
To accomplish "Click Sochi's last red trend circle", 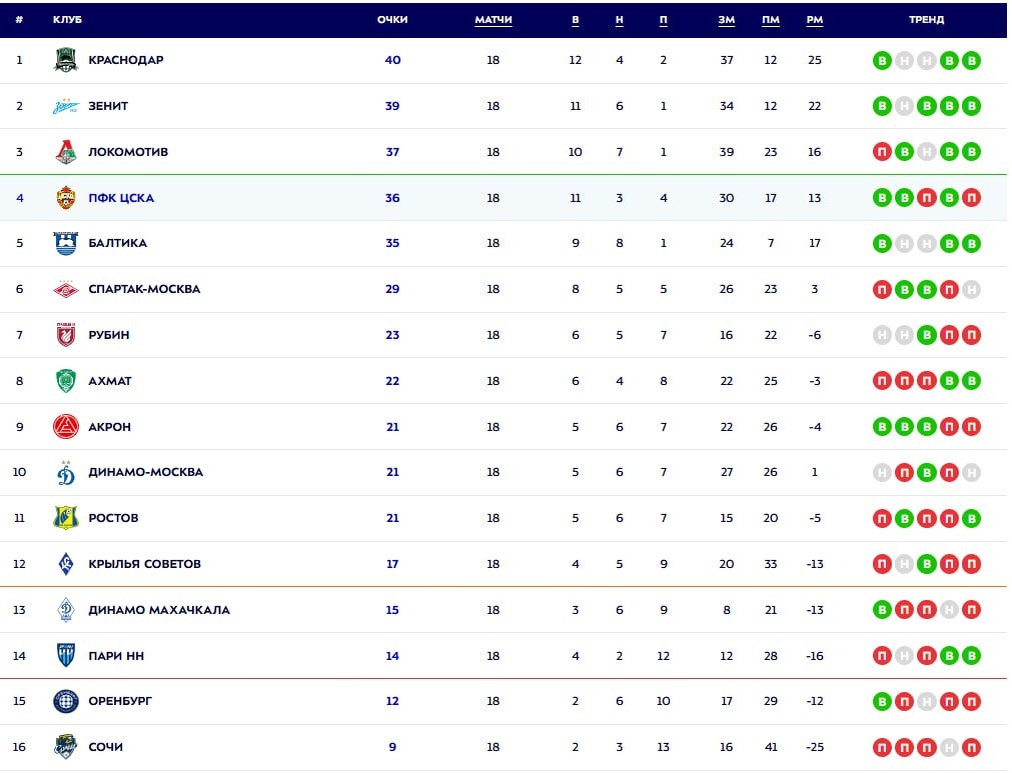I will [970, 747].
